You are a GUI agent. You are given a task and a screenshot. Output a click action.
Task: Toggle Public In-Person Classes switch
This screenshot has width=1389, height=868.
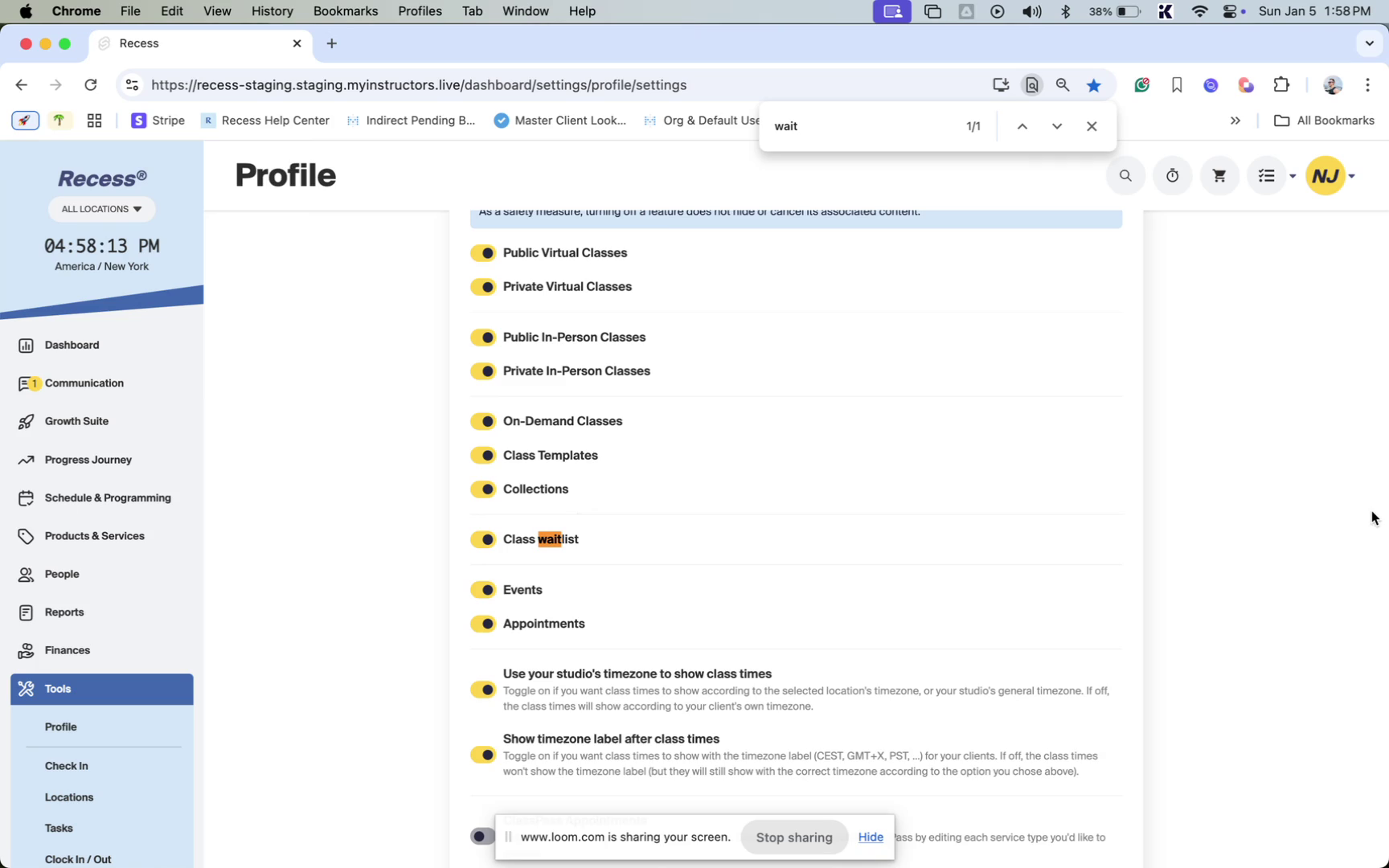(483, 338)
